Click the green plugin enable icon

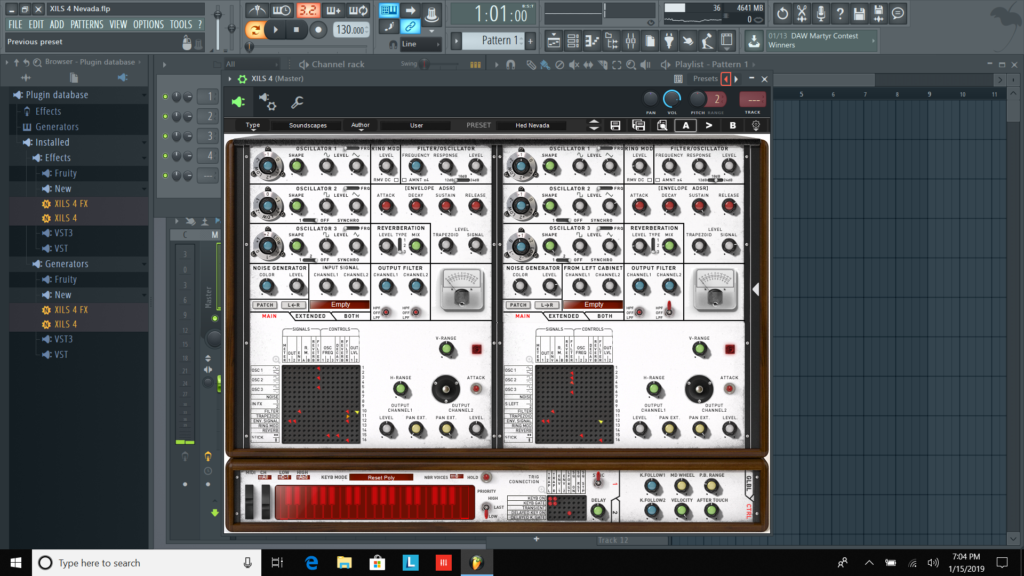click(x=238, y=102)
